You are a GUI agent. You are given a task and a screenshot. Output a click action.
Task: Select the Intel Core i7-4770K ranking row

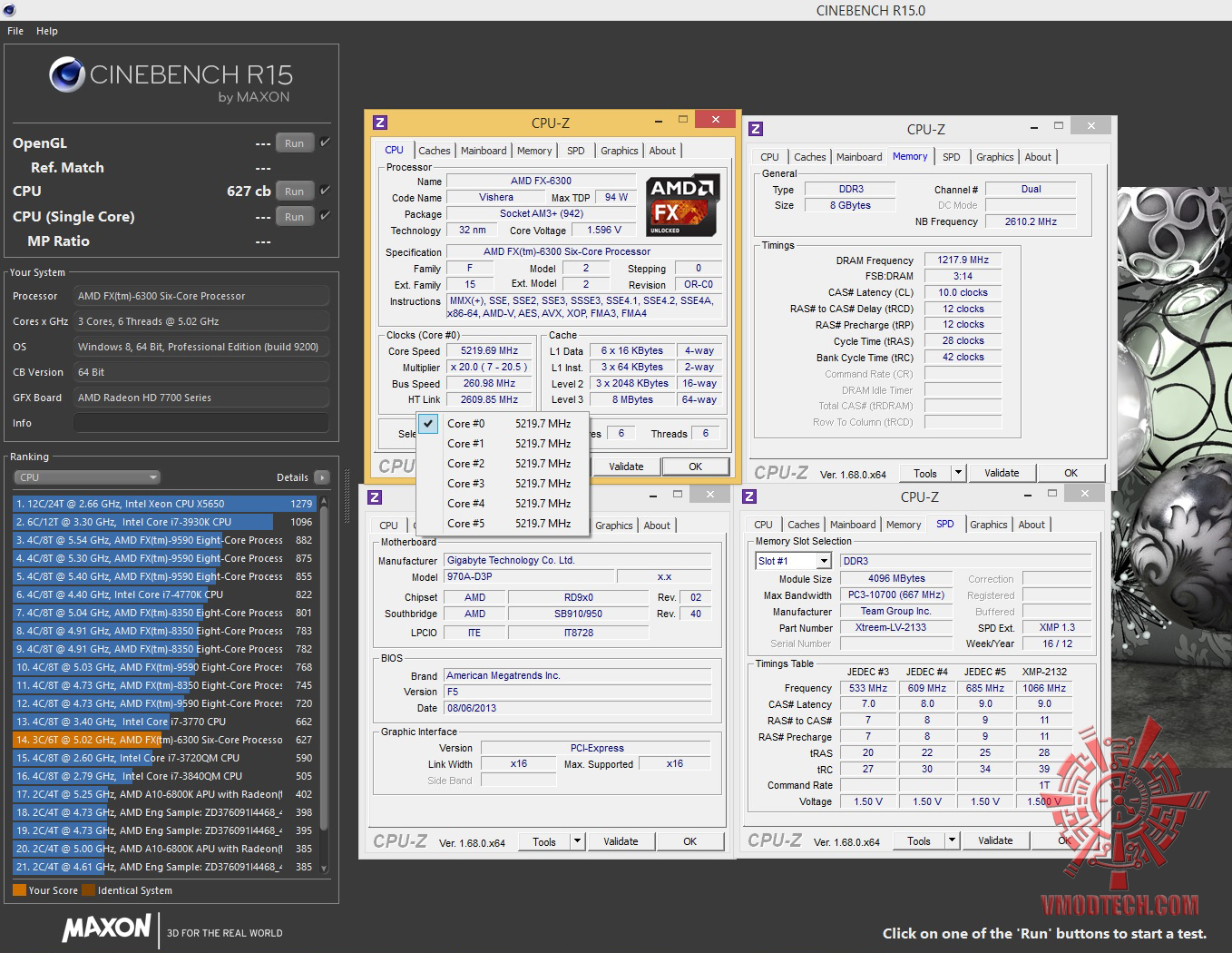click(164, 594)
